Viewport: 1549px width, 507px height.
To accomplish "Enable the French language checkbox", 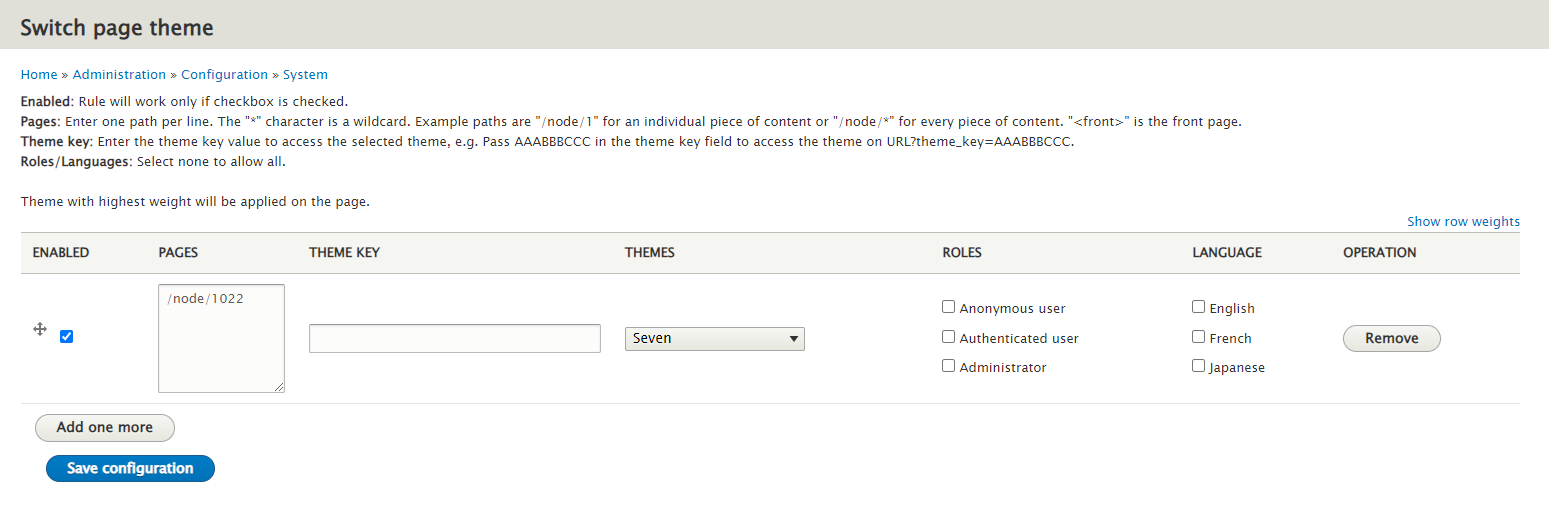I will click(1198, 337).
